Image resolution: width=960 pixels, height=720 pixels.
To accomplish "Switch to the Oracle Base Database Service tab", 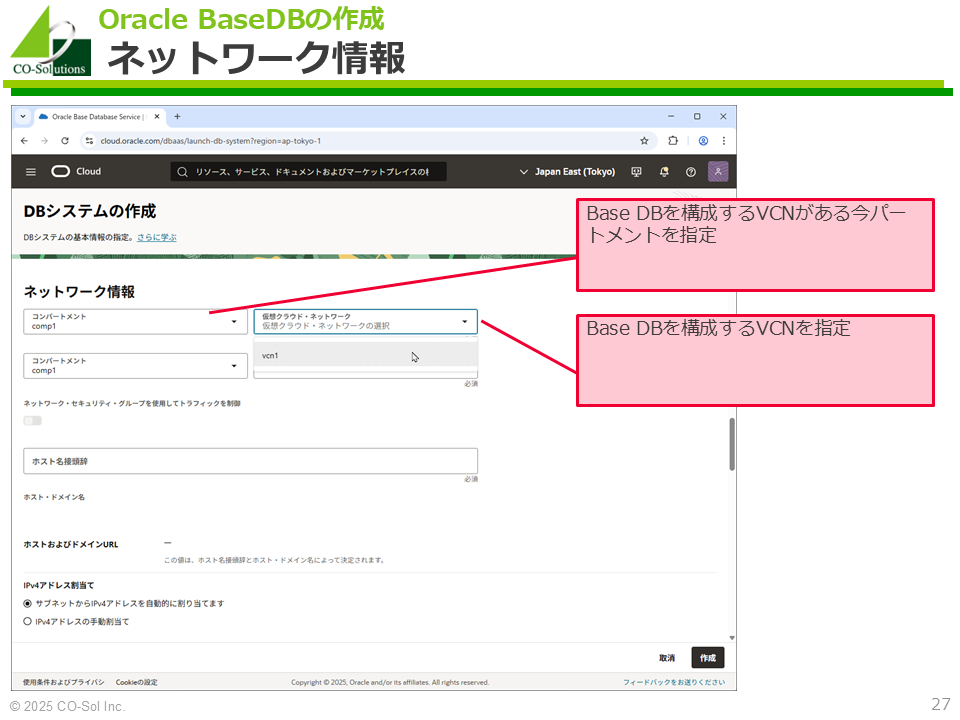I will pos(98,116).
